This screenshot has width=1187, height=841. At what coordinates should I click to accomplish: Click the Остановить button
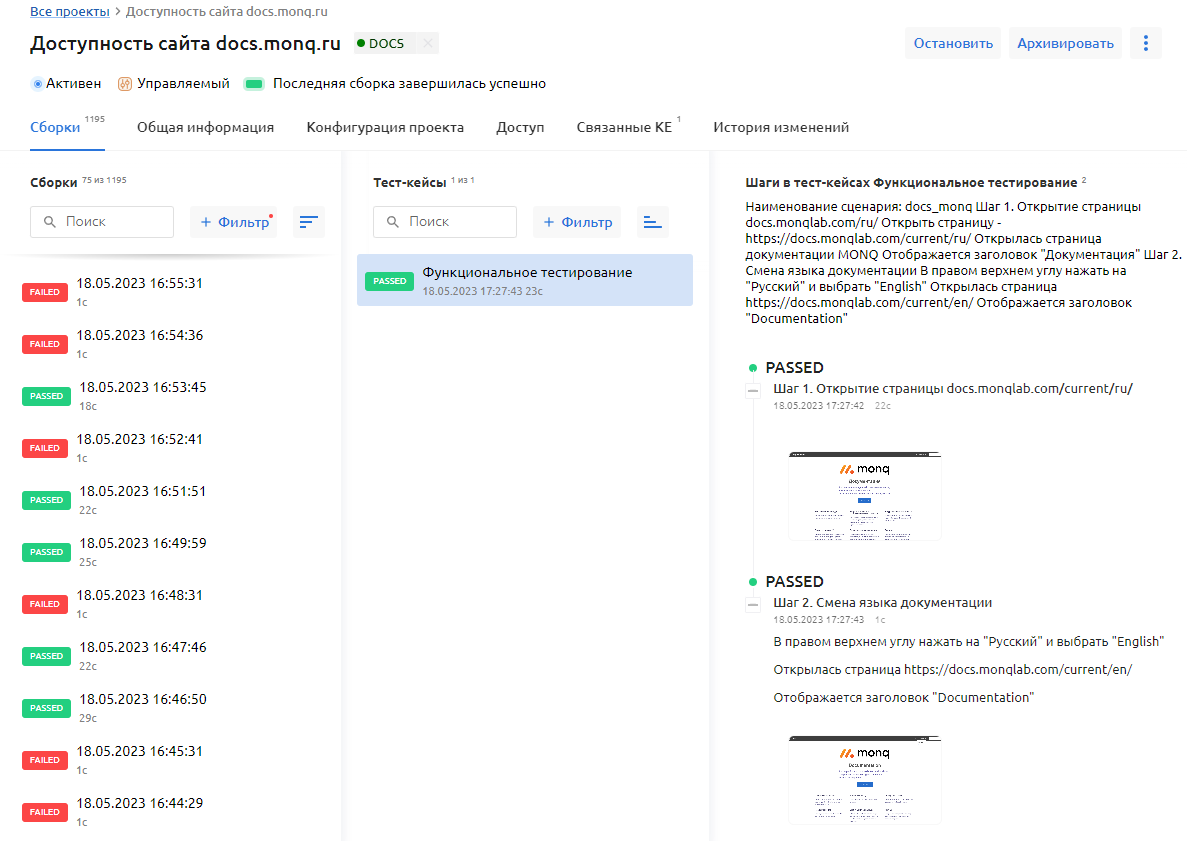pyautogui.click(x=953, y=43)
